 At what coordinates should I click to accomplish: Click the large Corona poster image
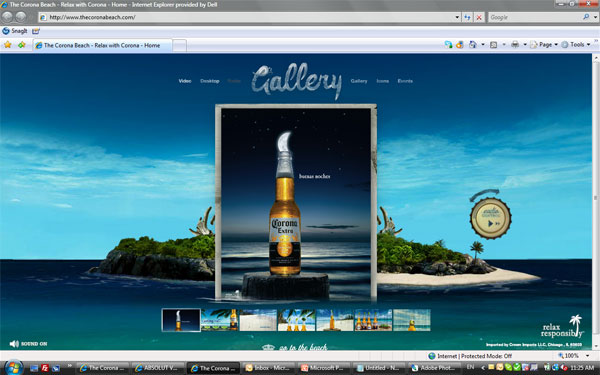coord(296,203)
